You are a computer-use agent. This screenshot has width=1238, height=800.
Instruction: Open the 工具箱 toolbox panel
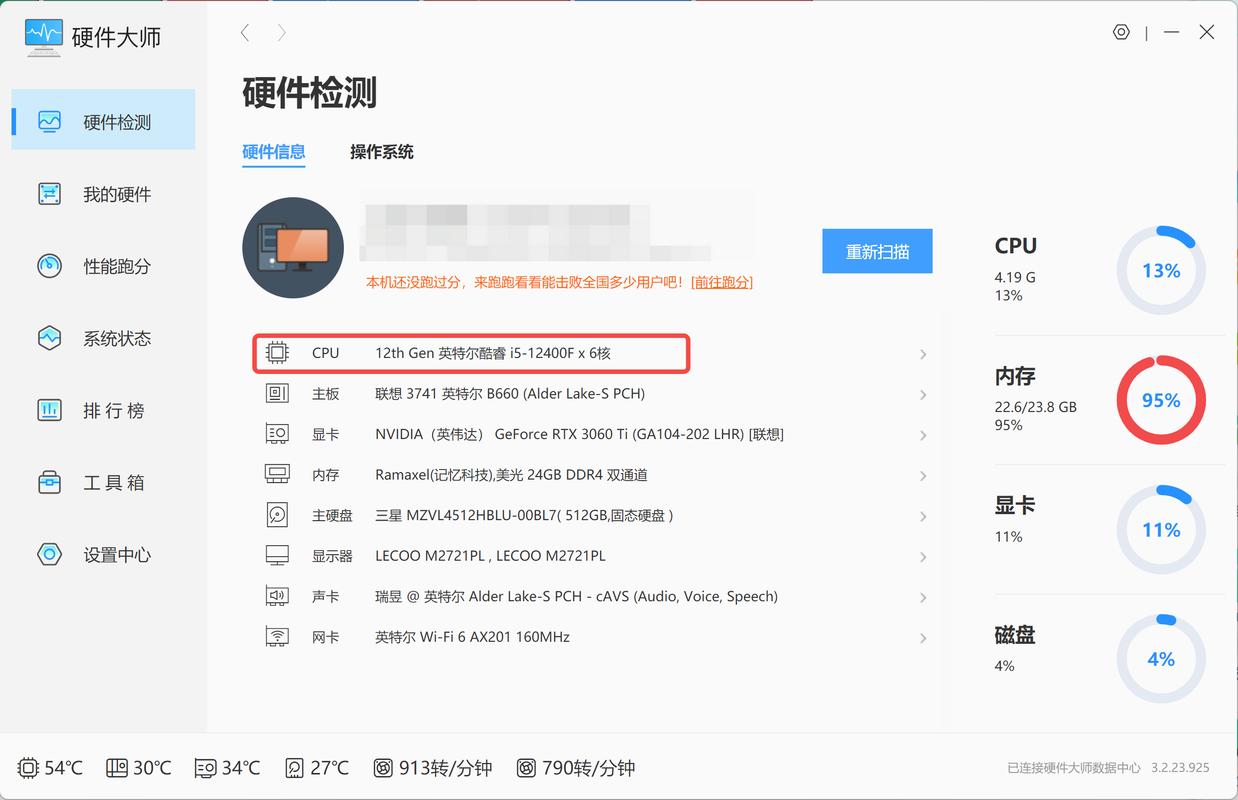coord(103,482)
